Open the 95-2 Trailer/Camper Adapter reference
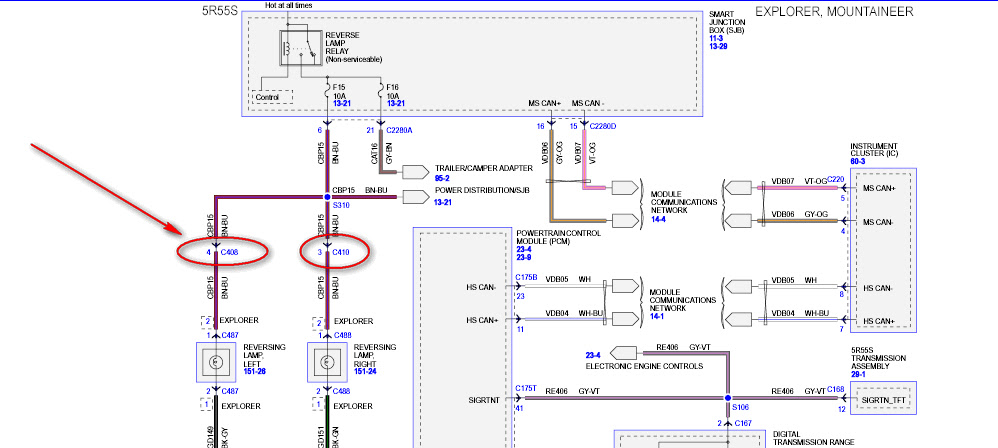998x448 pixels. pos(442,179)
